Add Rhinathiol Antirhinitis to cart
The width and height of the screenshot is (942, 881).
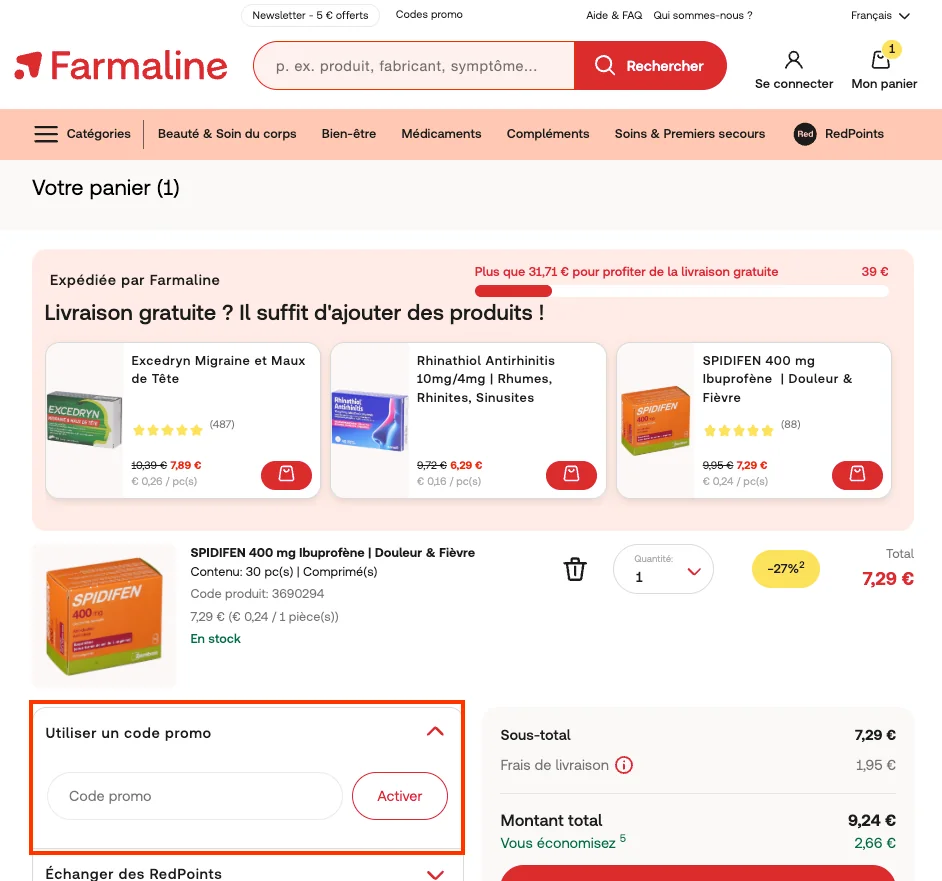[x=571, y=475]
